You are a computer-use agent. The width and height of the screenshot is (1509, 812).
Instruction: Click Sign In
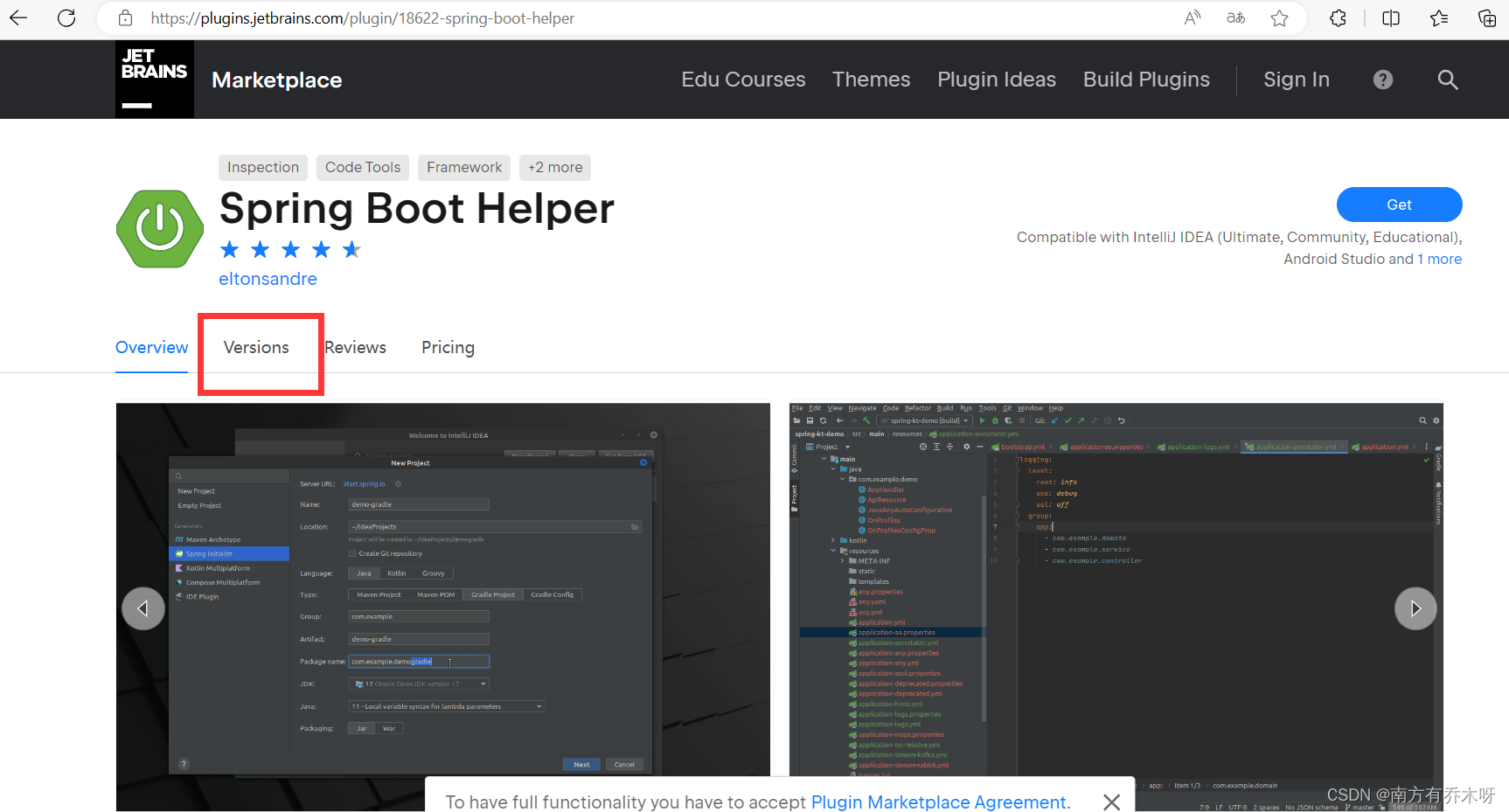coord(1296,80)
